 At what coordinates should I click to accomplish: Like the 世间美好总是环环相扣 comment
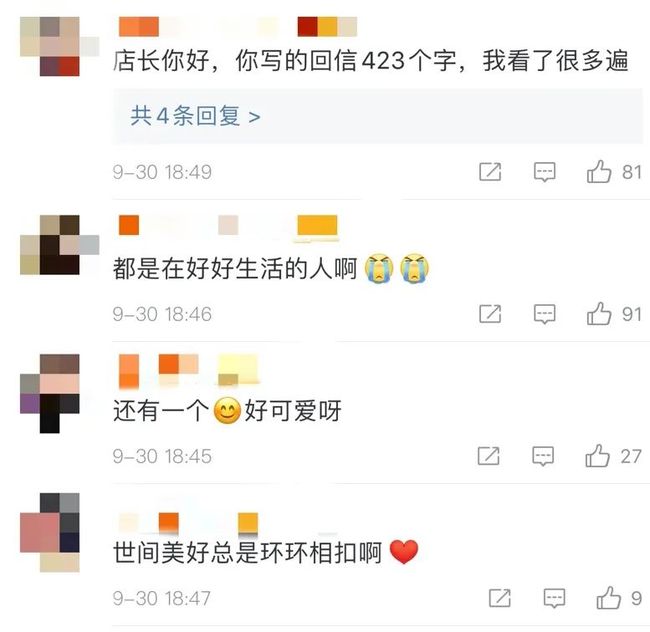pyautogui.click(x=609, y=598)
